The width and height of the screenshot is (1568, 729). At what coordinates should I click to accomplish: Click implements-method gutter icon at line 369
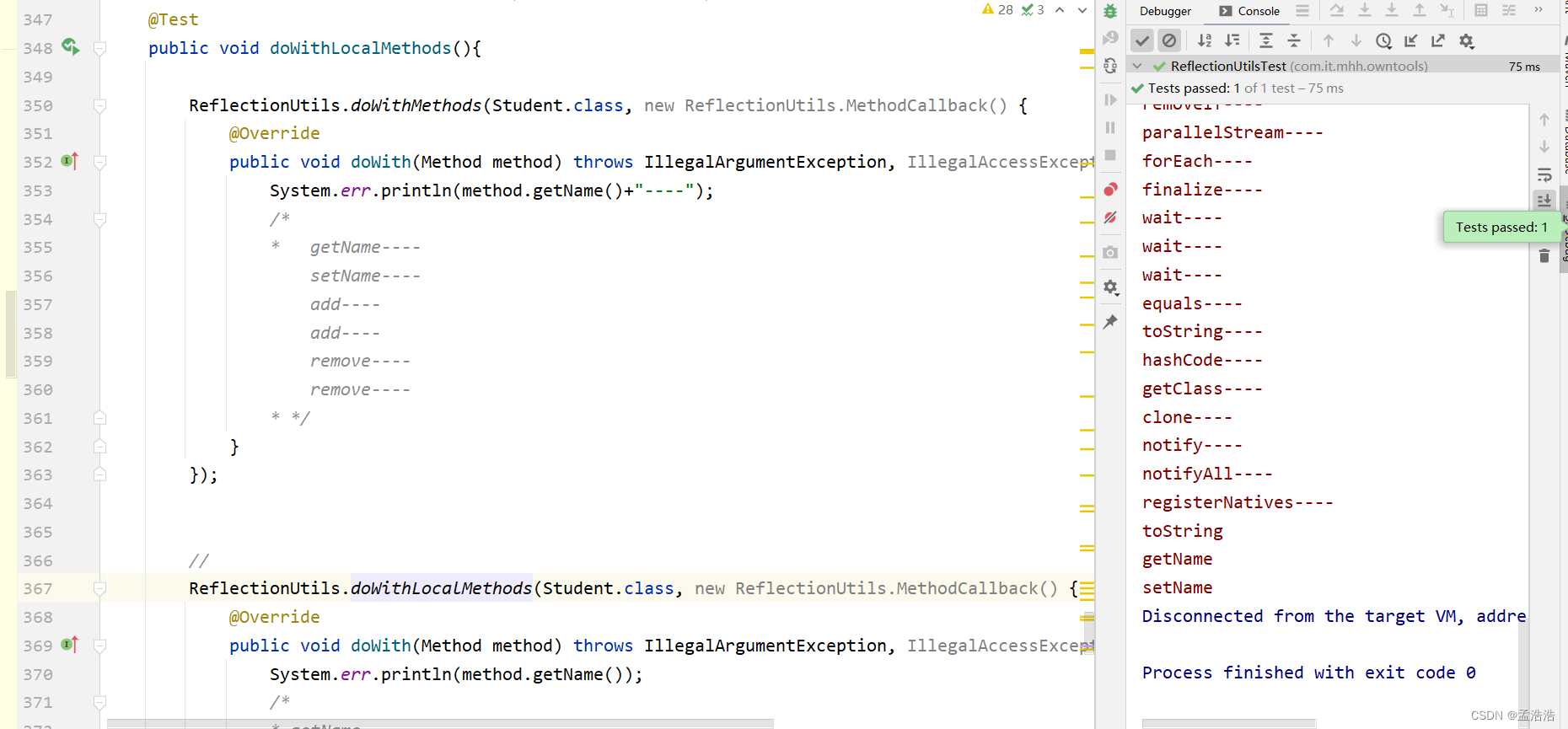click(x=70, y=644)
